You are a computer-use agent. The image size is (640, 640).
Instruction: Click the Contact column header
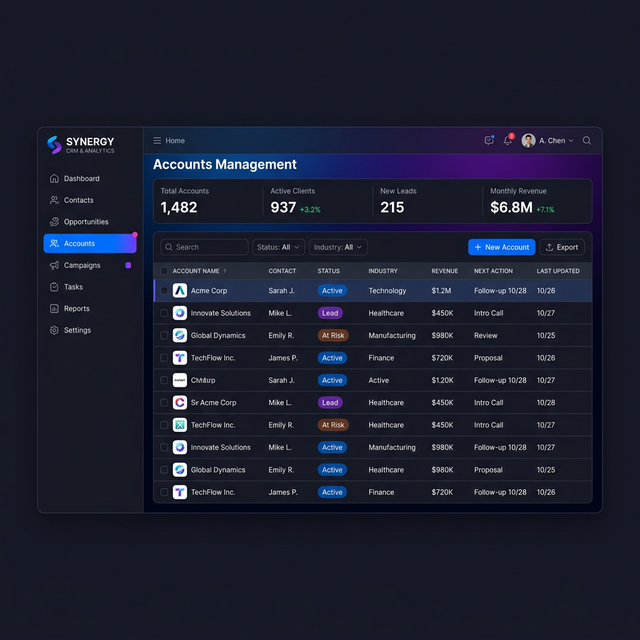point(282,271)
